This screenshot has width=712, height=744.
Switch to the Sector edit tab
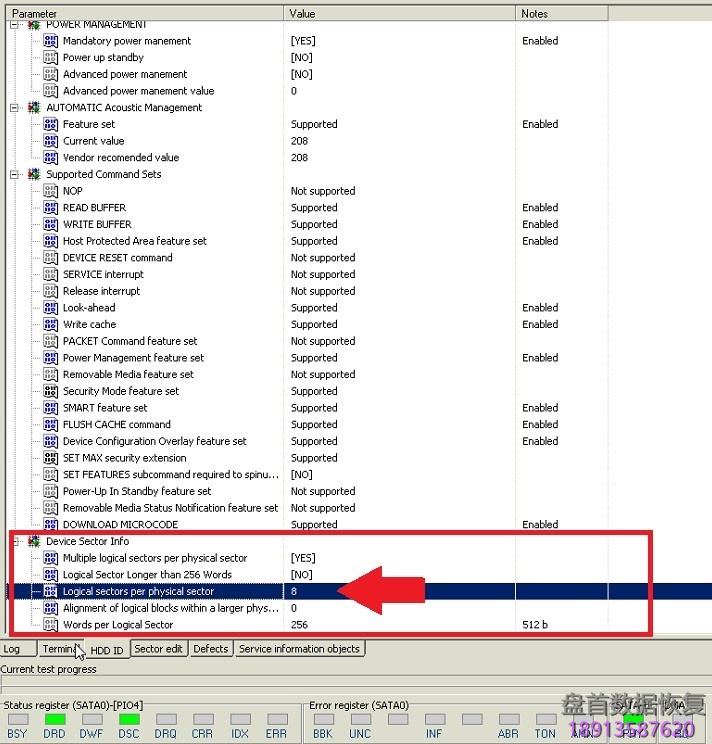(x=158, y=649)
